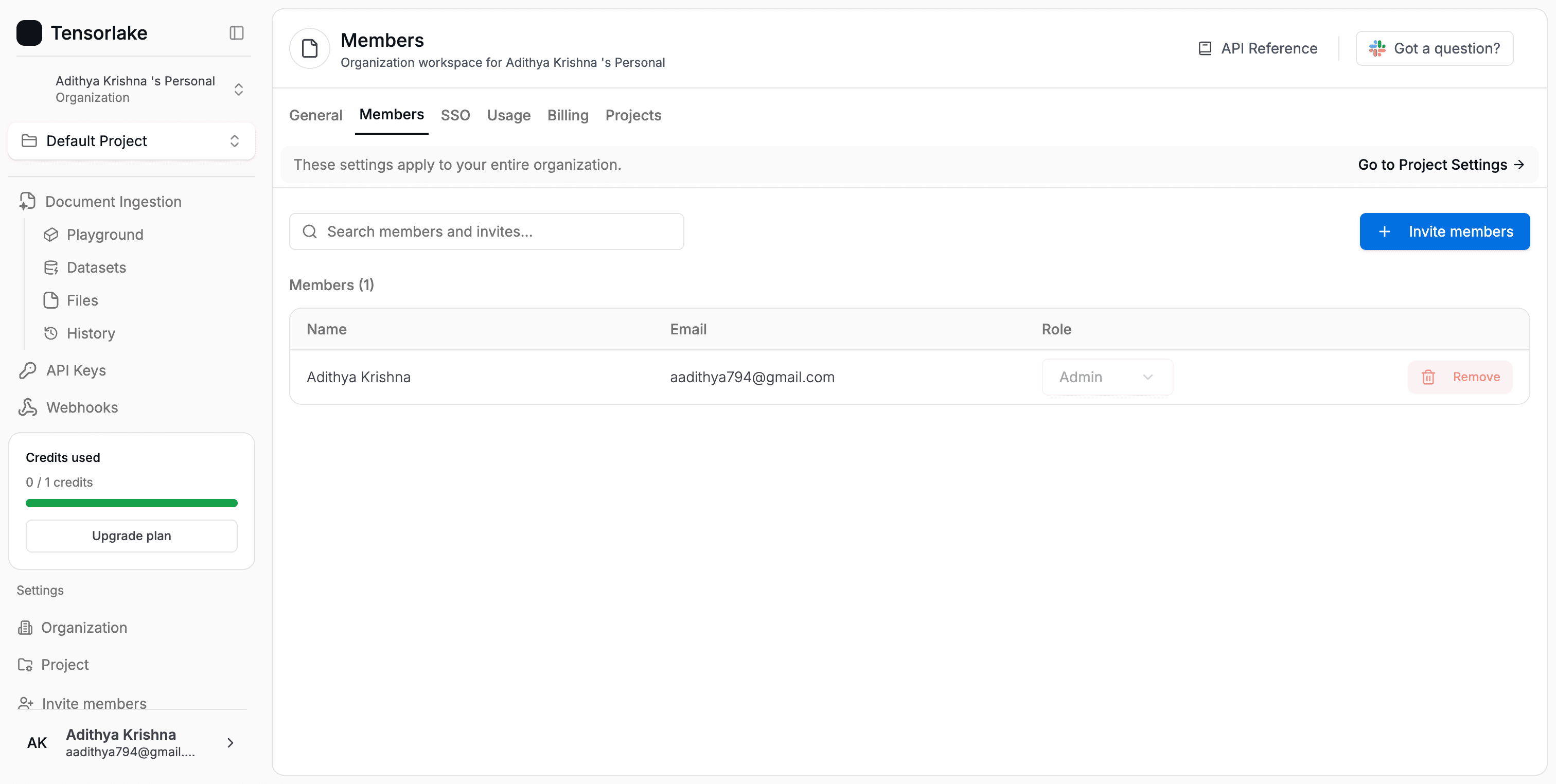Click the Default Project folder icon
The image size is (1556, 784).
29,141
